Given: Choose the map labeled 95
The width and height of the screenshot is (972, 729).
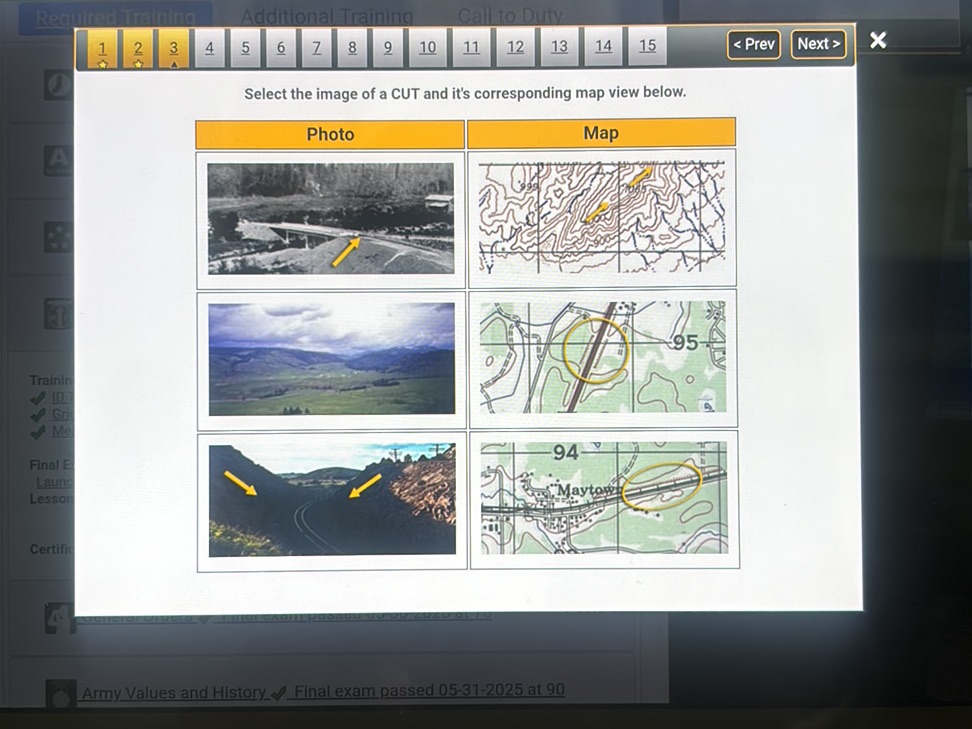Looking at the screenshot, I should 603,358.
